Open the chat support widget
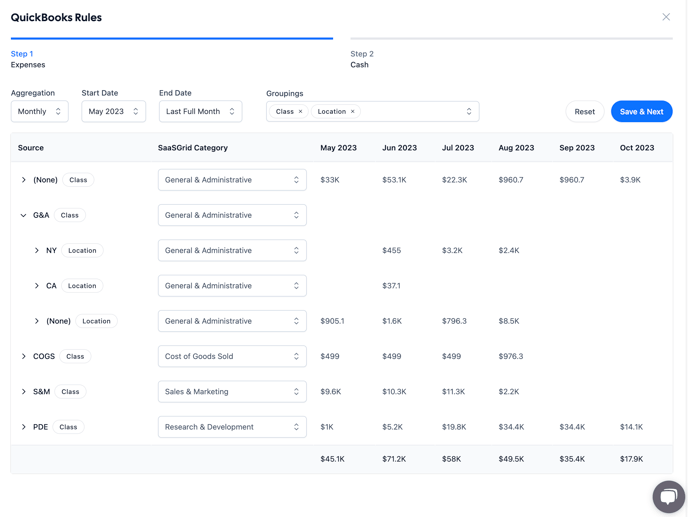688x517 pixels. 668,497
